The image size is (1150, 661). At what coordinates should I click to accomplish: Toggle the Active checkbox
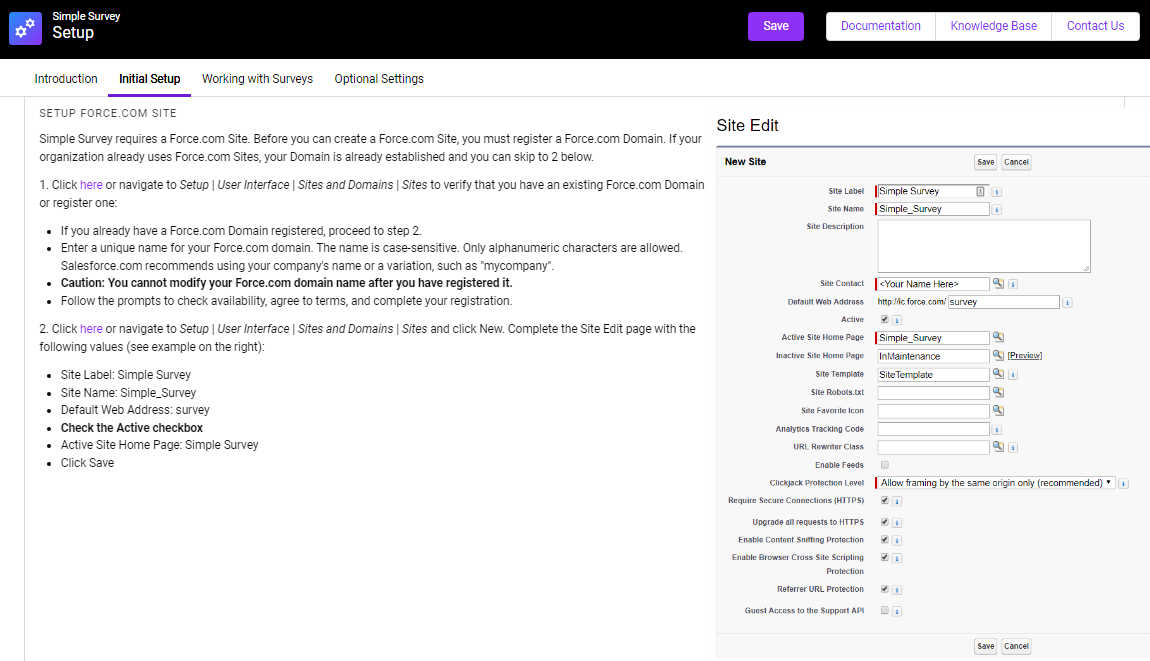point(885,319)
